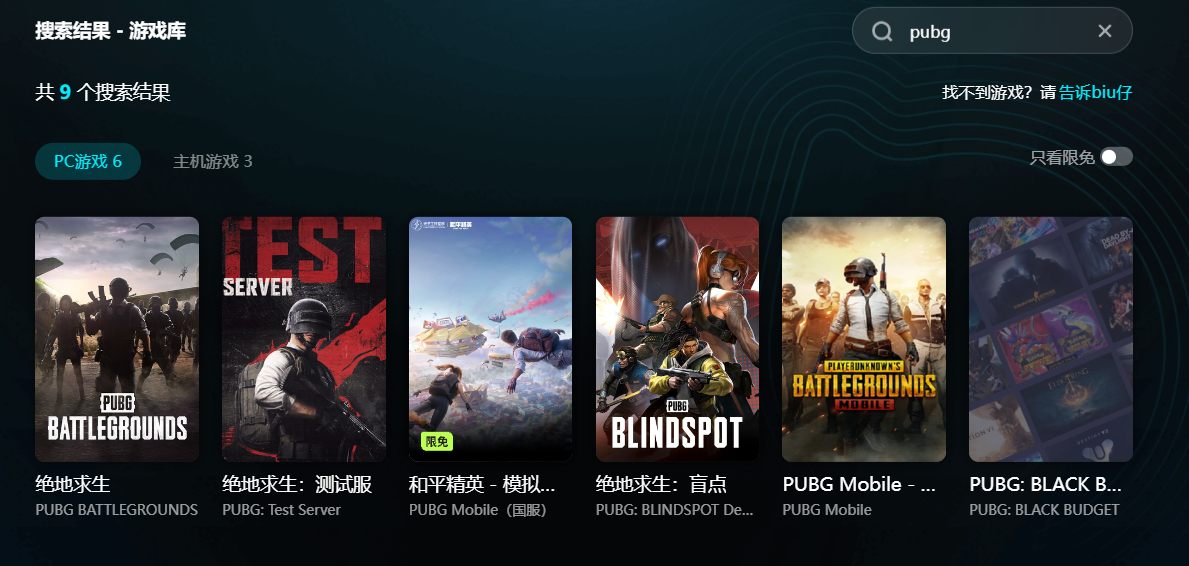This screenshot has width=1189, height=566.
Task: Click the 绝地求生:盲点 title text
Action: click(661, 485)
